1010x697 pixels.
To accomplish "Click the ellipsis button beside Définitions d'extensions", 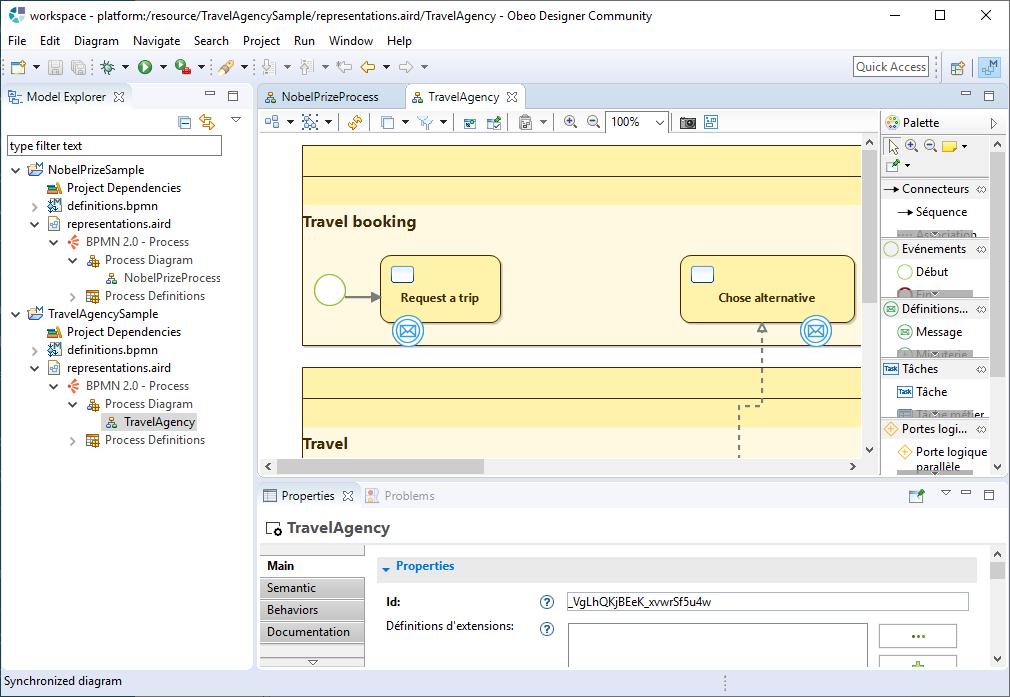I will pyautogui.click(x=917, y=636).
